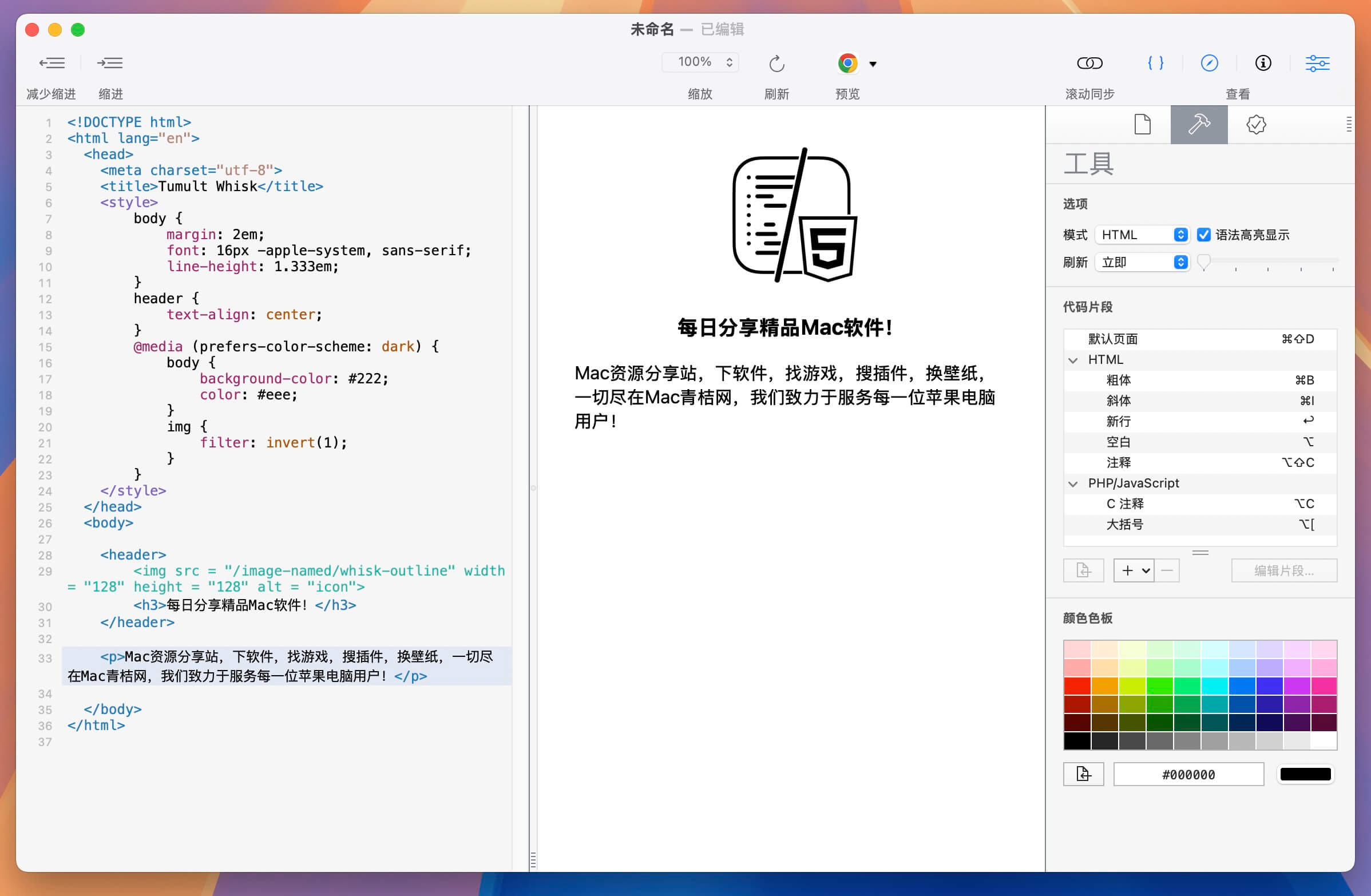Click the window title 未命名

pyautogui.click(x=652, y=29)
